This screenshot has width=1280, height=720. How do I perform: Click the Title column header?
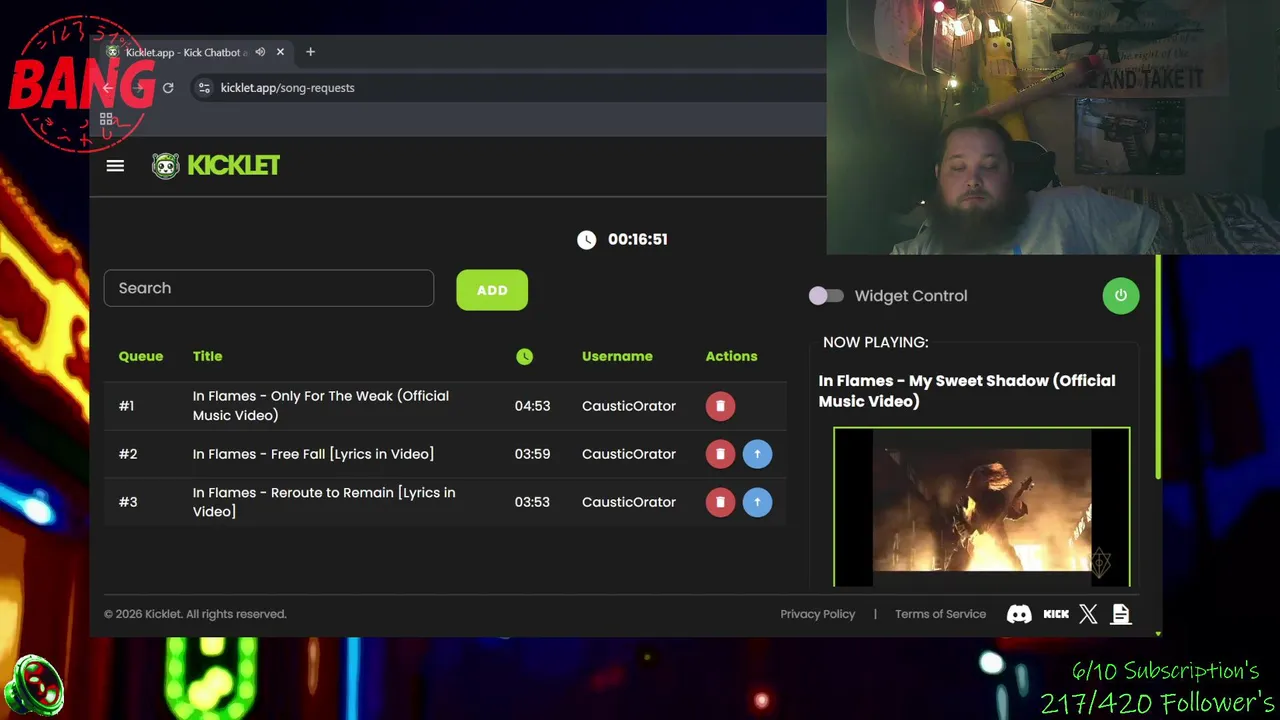[x=207, y=356]
